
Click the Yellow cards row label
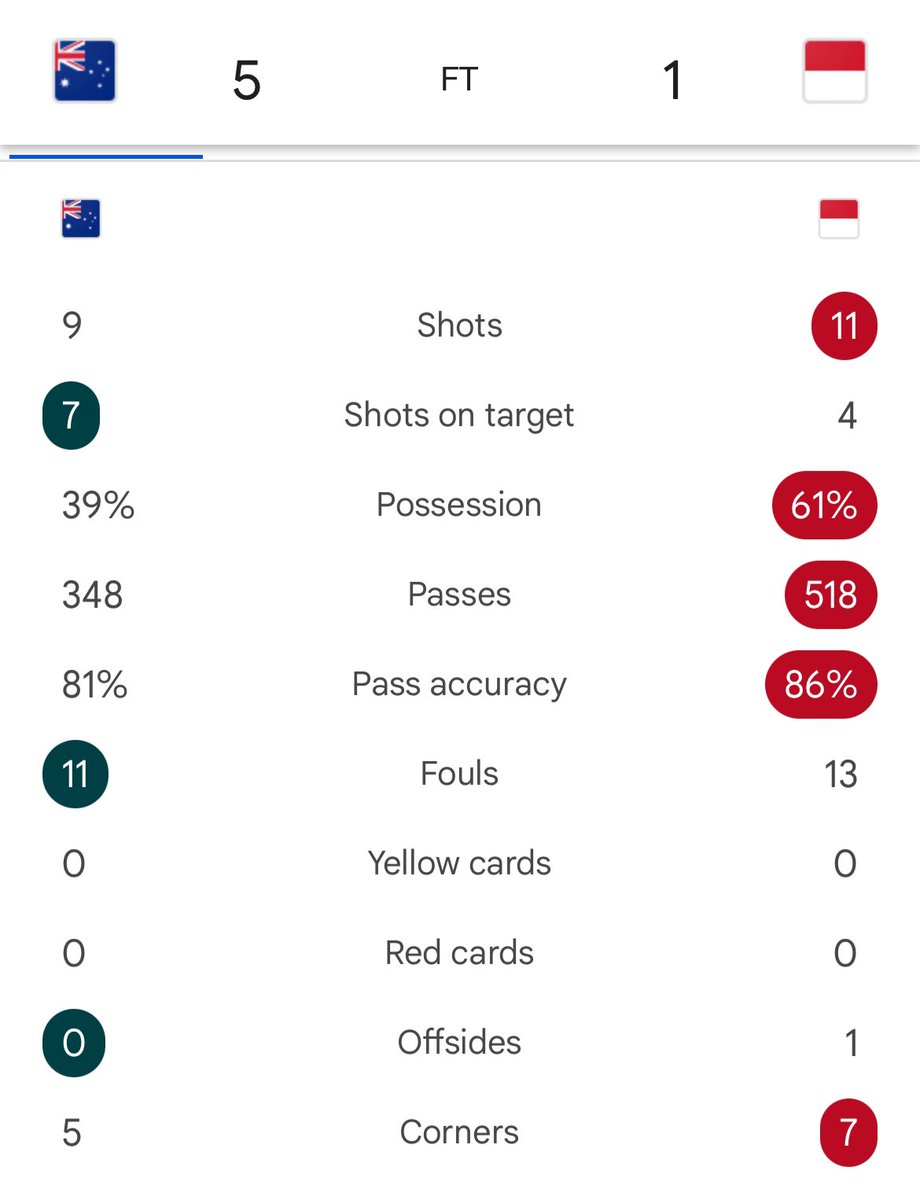(x=459, y=863)
